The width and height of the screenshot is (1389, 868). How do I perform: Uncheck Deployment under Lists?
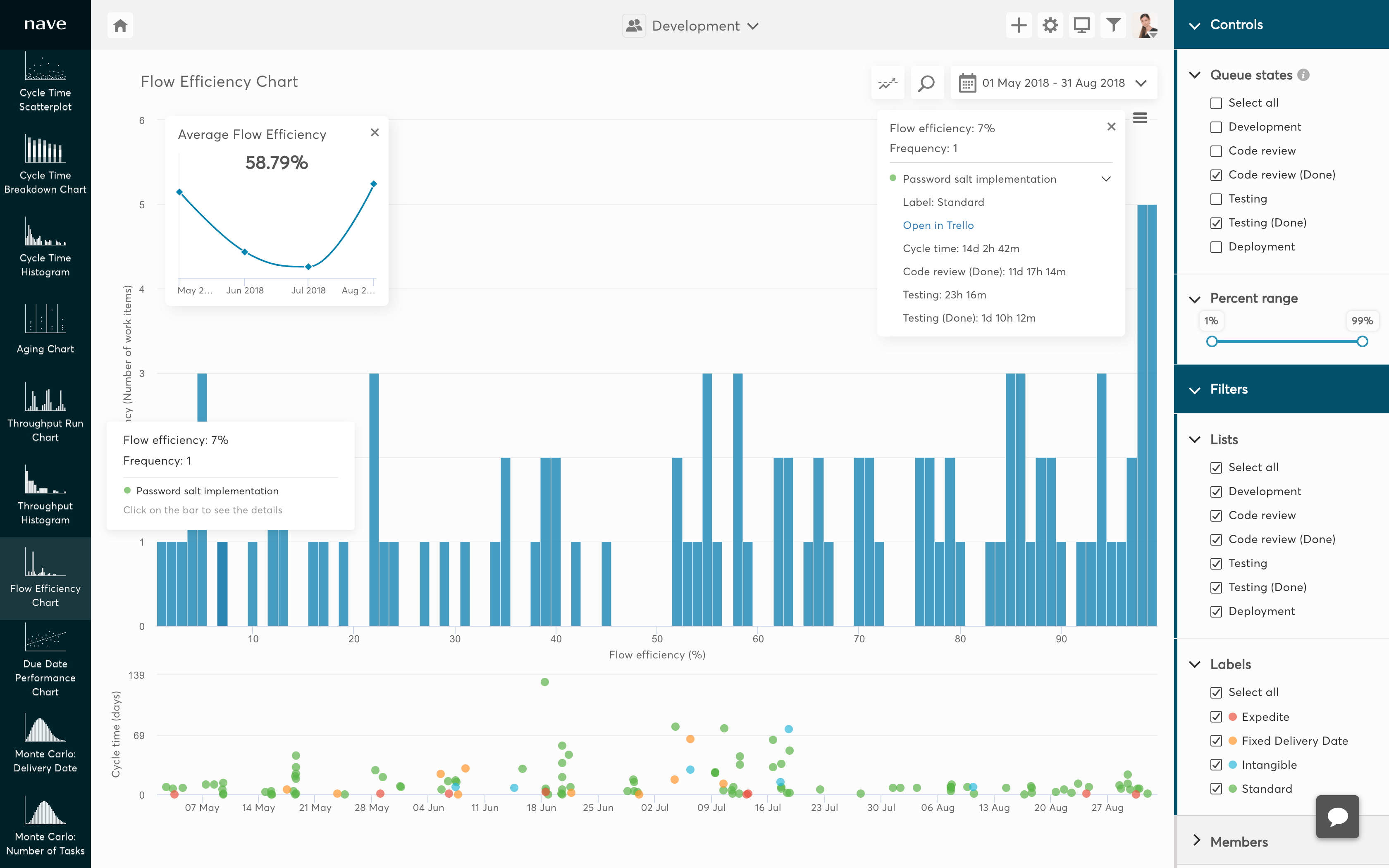click(x=1216, y=612)
